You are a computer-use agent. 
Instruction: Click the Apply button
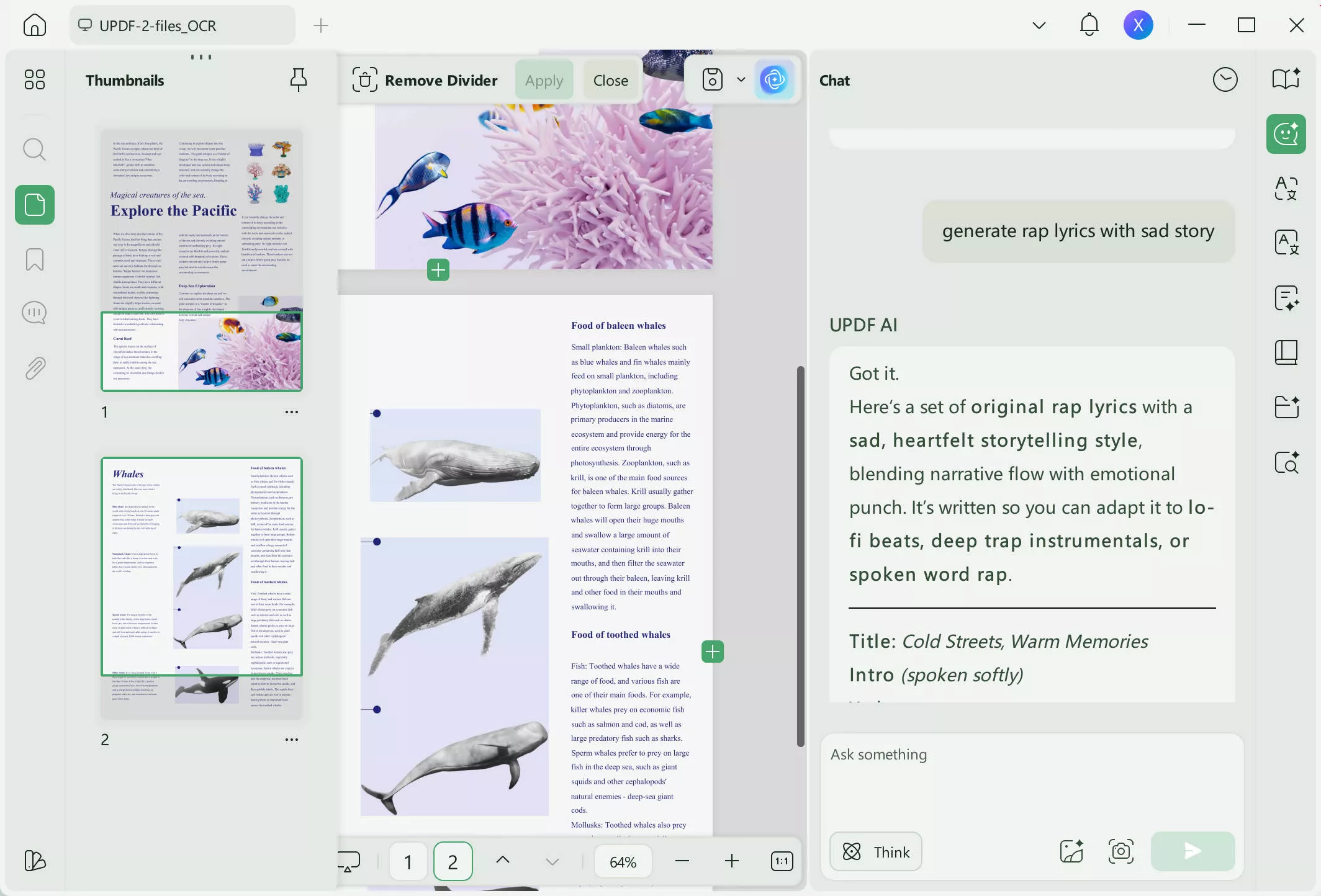click(x=544, y=80)
